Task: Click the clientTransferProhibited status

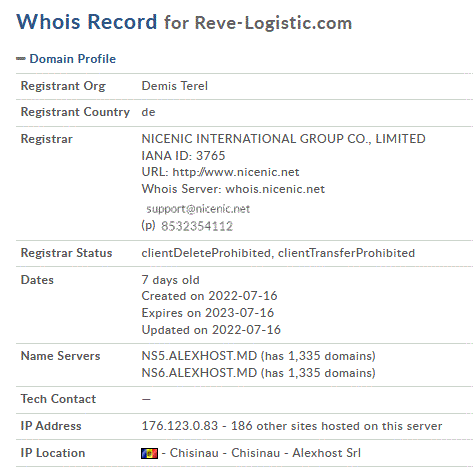Action: [x=346, y=253]
